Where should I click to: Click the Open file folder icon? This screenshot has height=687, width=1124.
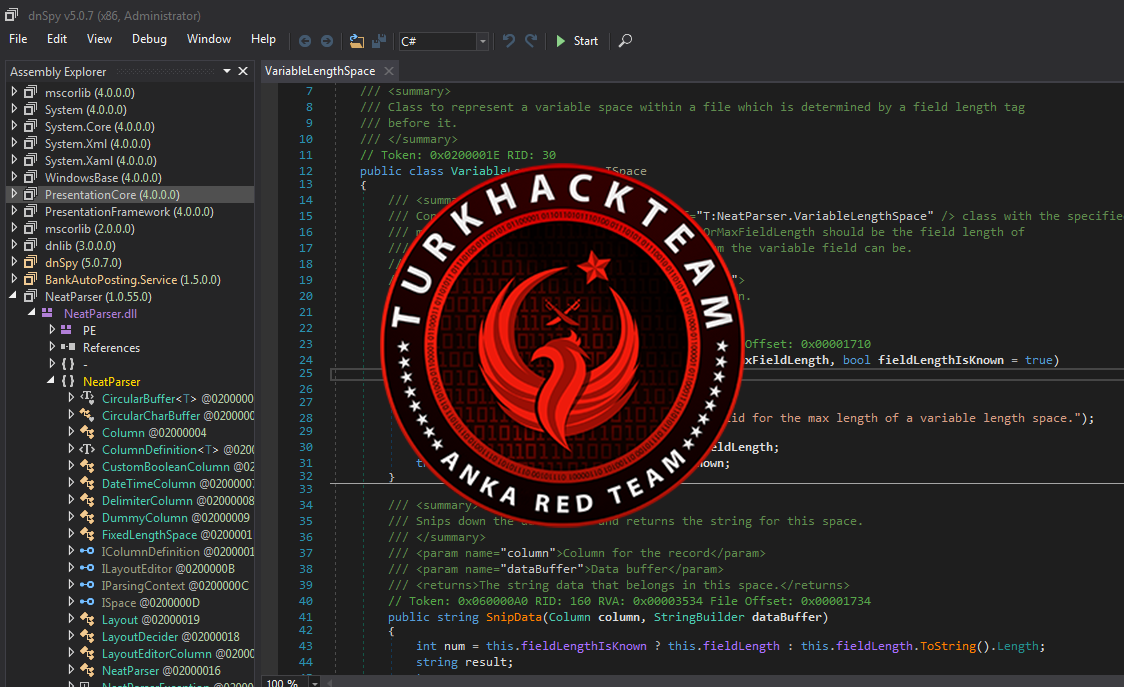[356, 41]
